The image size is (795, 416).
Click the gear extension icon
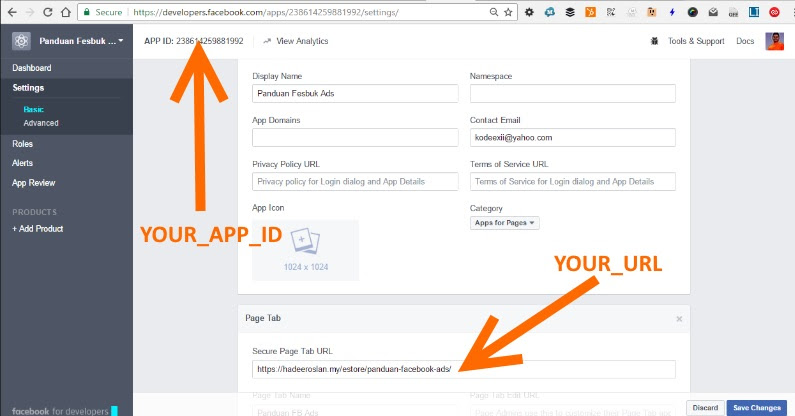point(529,12)
